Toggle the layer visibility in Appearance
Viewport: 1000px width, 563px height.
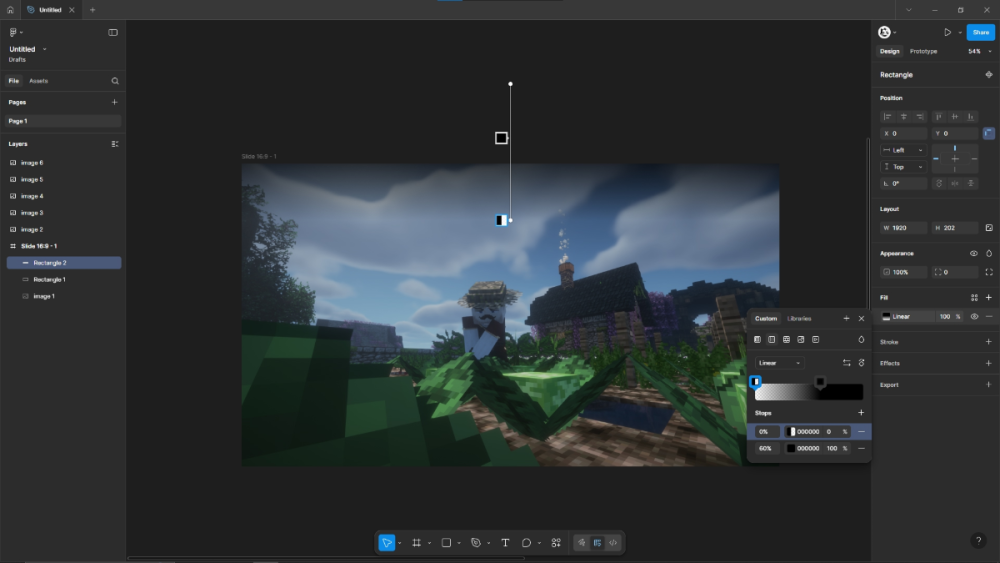click(x=974, y=254)
